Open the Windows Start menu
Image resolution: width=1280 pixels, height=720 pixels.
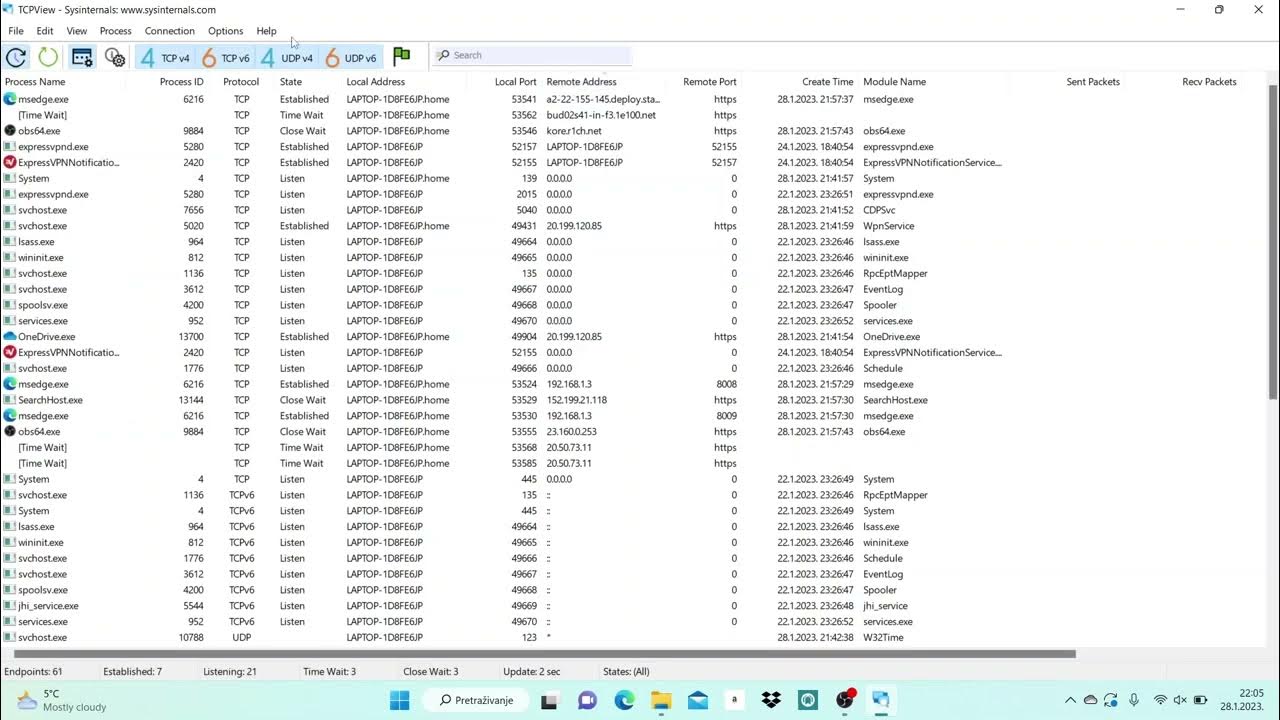(x=399, y=700)
